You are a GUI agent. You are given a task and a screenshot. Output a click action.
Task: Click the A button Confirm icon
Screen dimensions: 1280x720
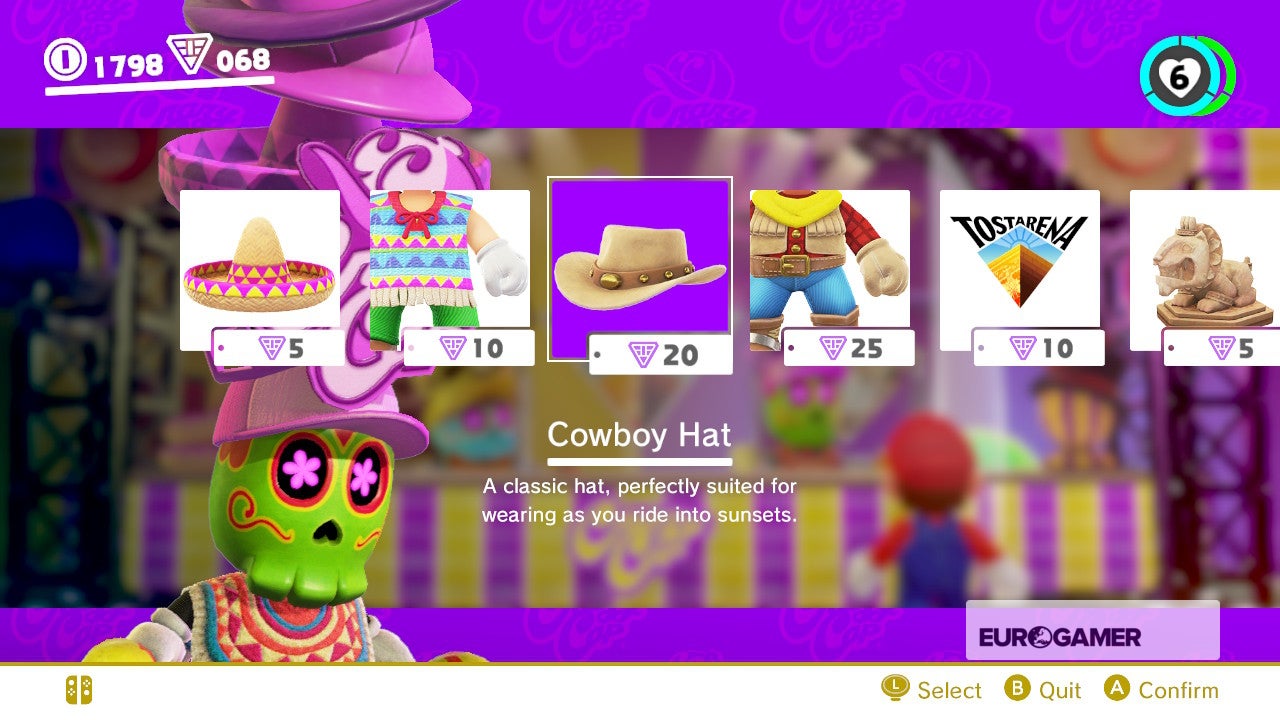1117,689
